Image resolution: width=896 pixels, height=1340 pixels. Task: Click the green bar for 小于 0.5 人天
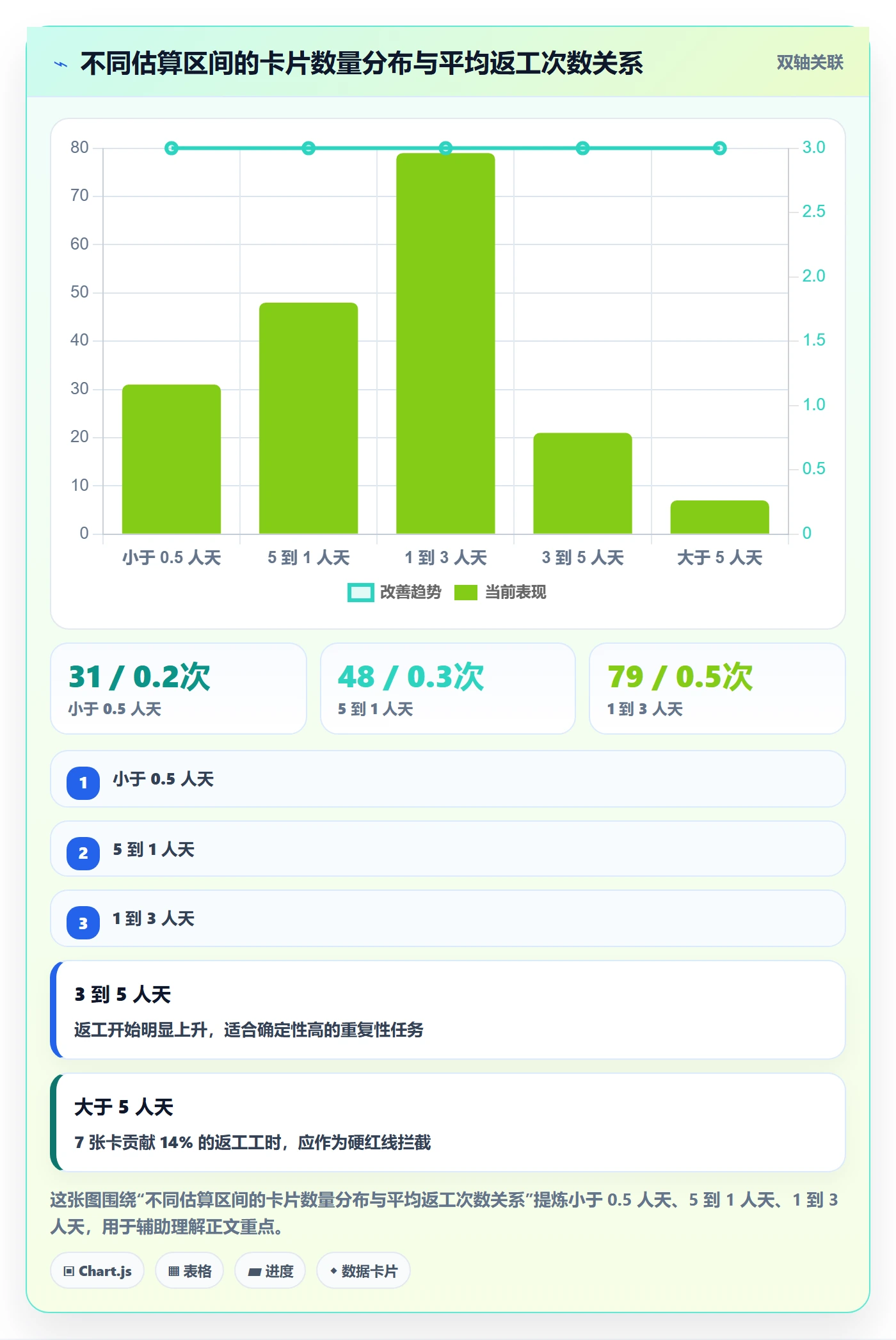point(172,459)
